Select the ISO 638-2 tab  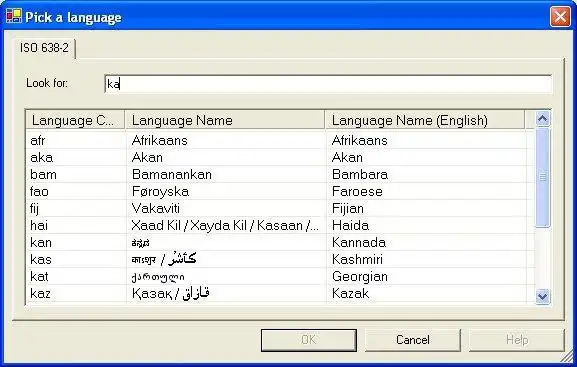(x=44, y=48)
